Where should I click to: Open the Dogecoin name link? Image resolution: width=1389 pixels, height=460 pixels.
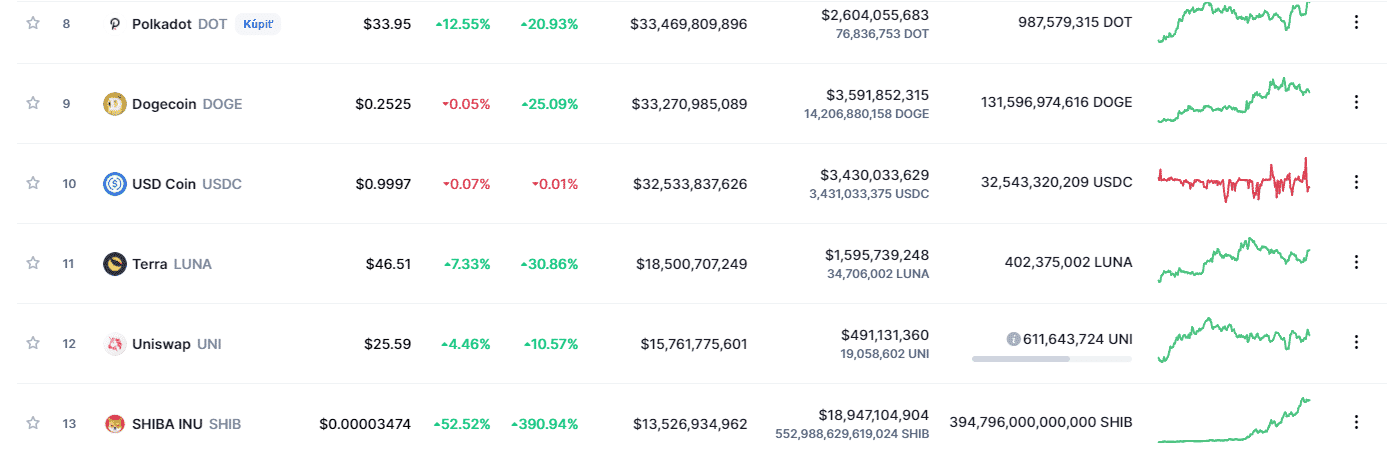click(165, 104)
